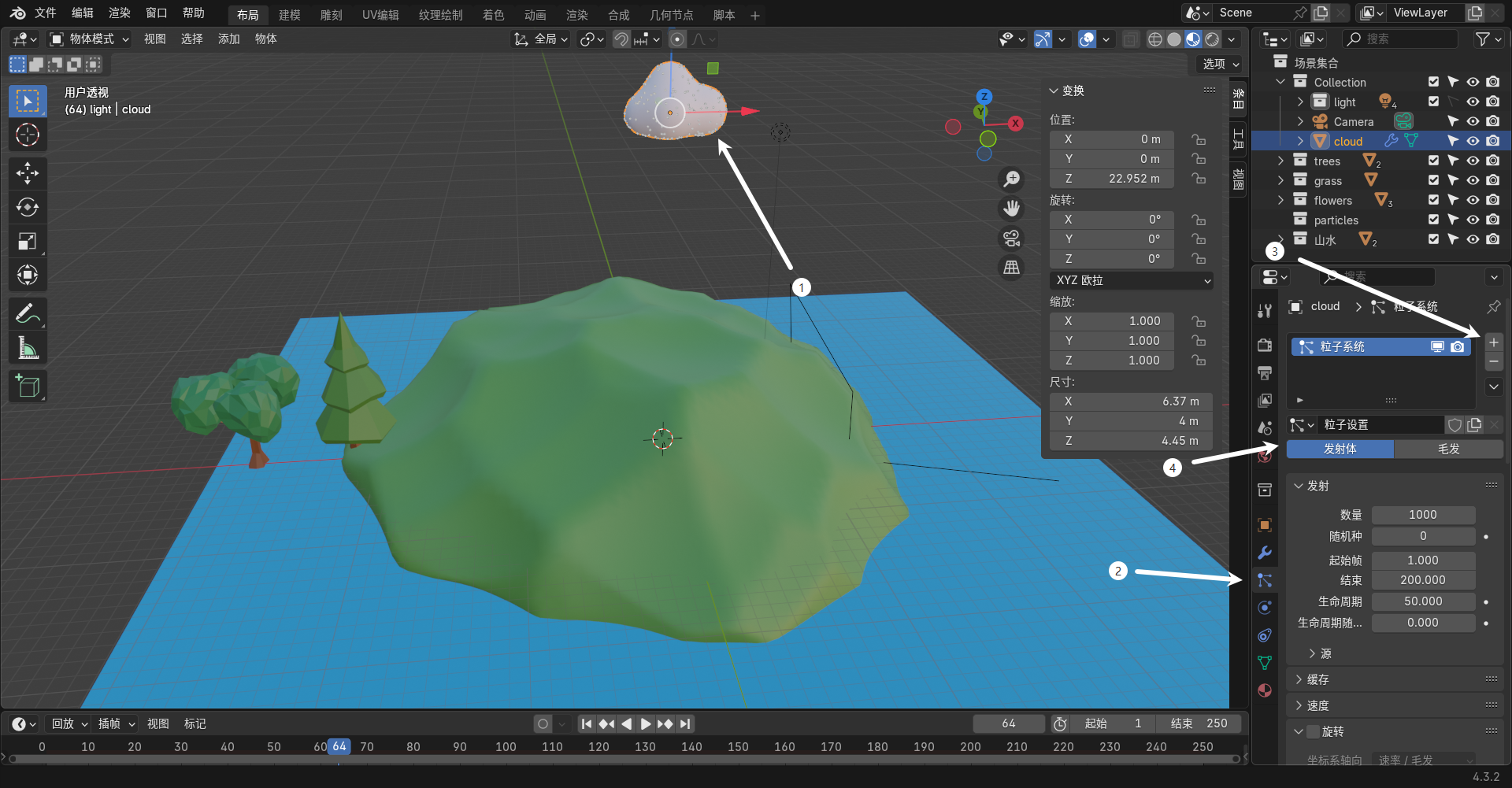Select the Annotate pencil tool
Image resolution: width=1512 pixels, height=788 pixels.
[28, 313]
